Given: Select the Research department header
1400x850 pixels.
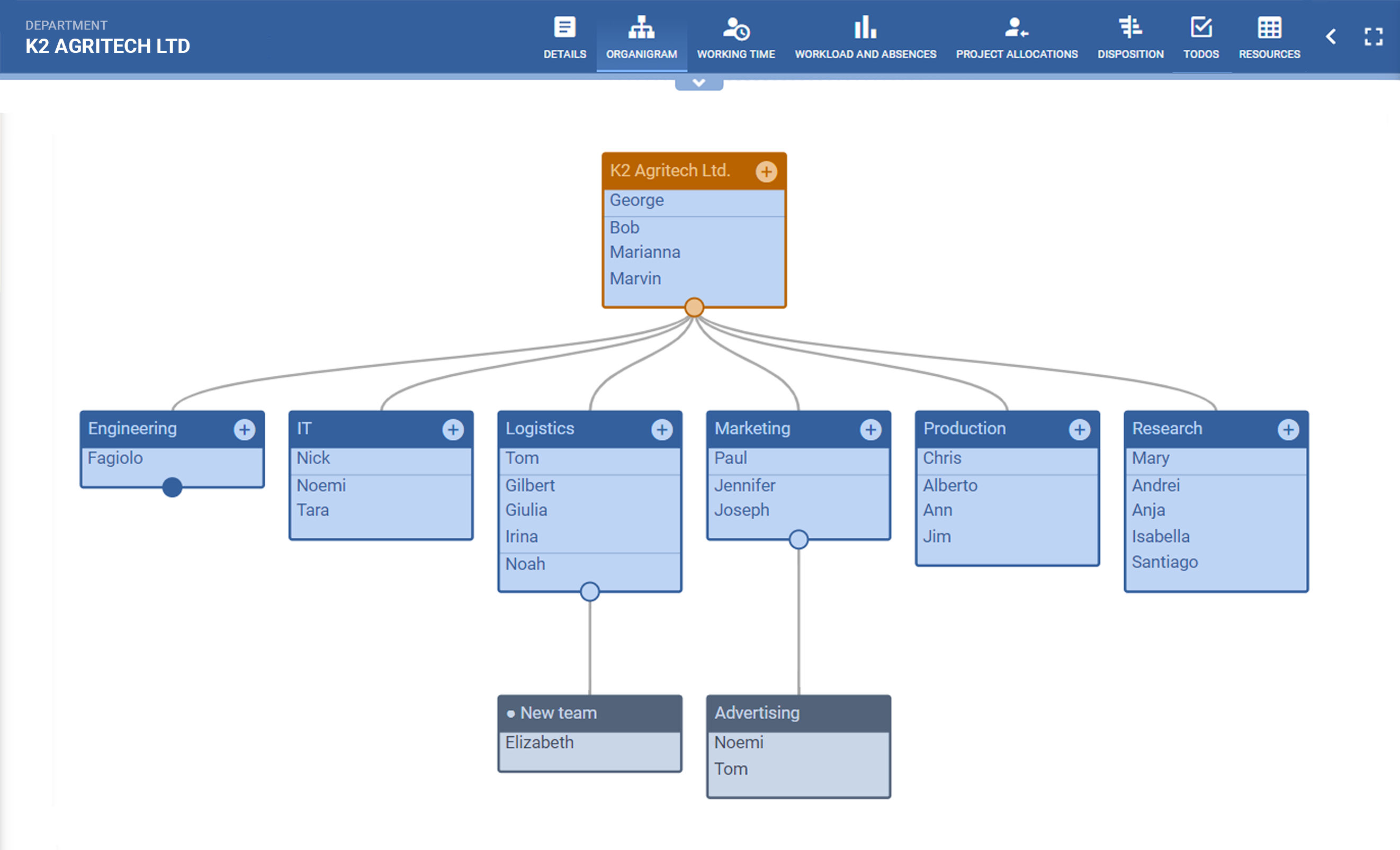Looking at the screenshot, I should [x=1216, y=429].
